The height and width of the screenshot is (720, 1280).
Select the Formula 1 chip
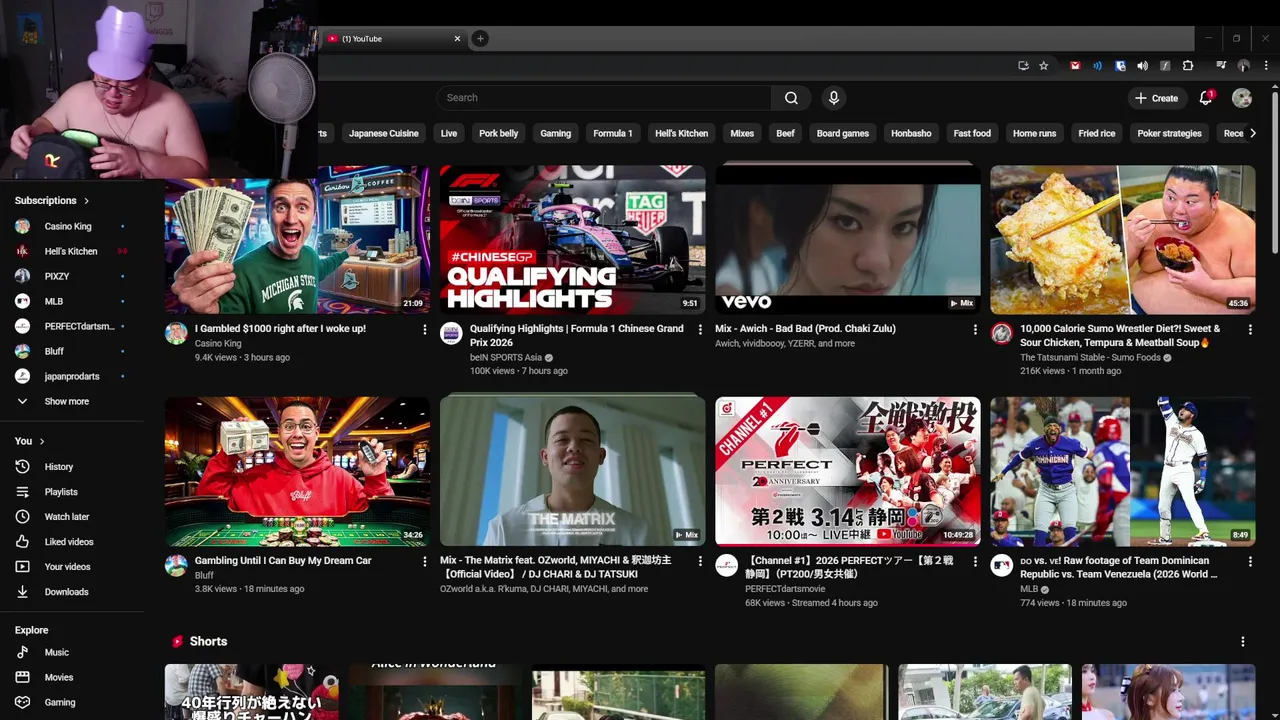pos(613,133)
